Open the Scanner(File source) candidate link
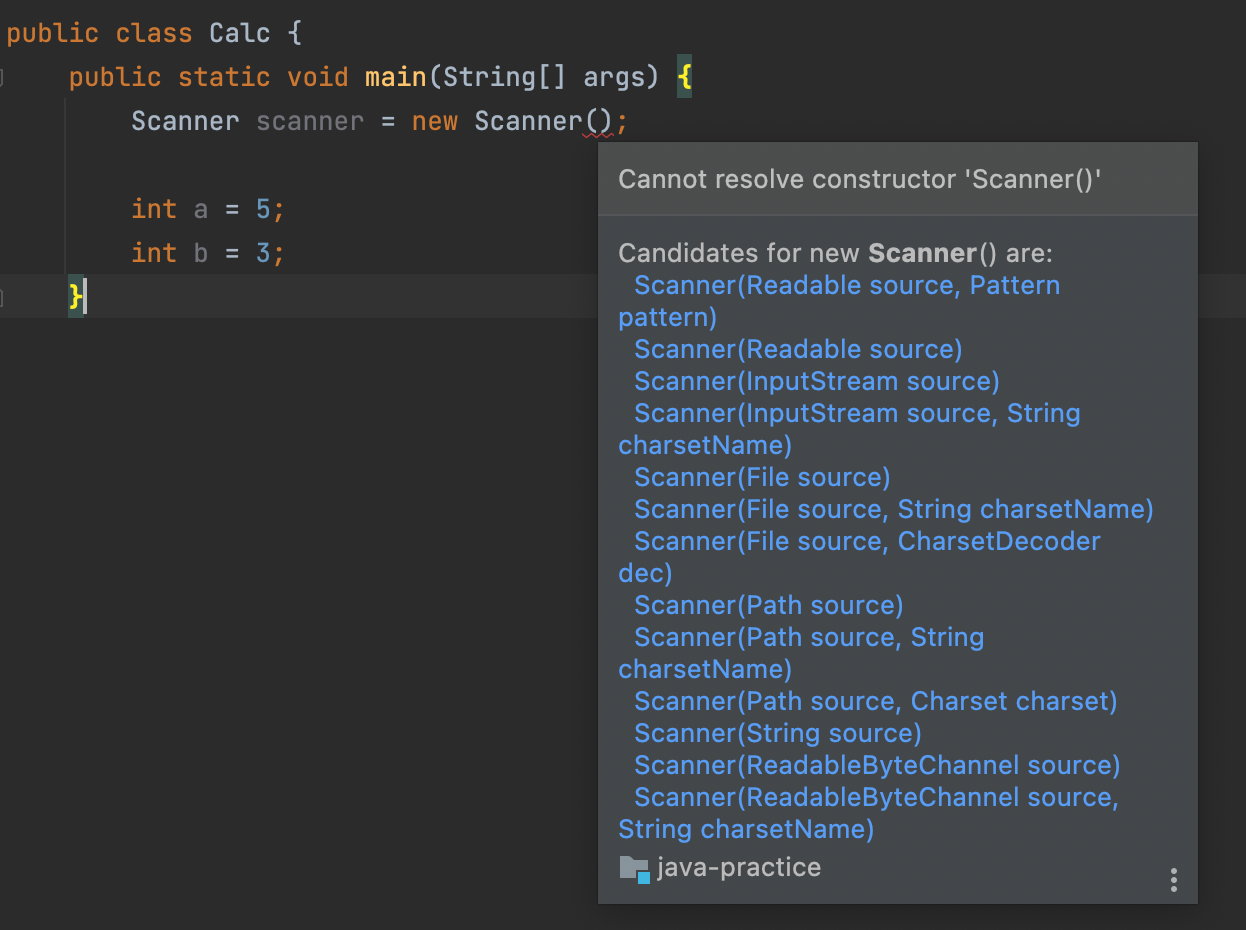This screenshot has width=1246, height=930. [x=760, y=477]
